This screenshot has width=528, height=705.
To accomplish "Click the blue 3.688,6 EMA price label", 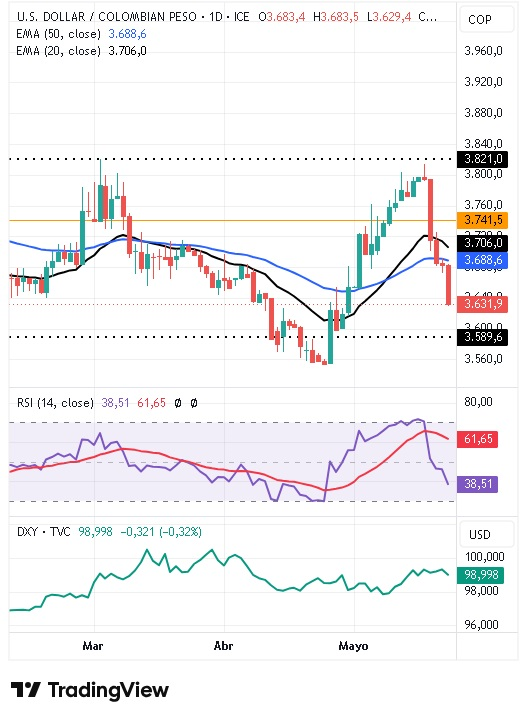I will [x=482, y=260].
